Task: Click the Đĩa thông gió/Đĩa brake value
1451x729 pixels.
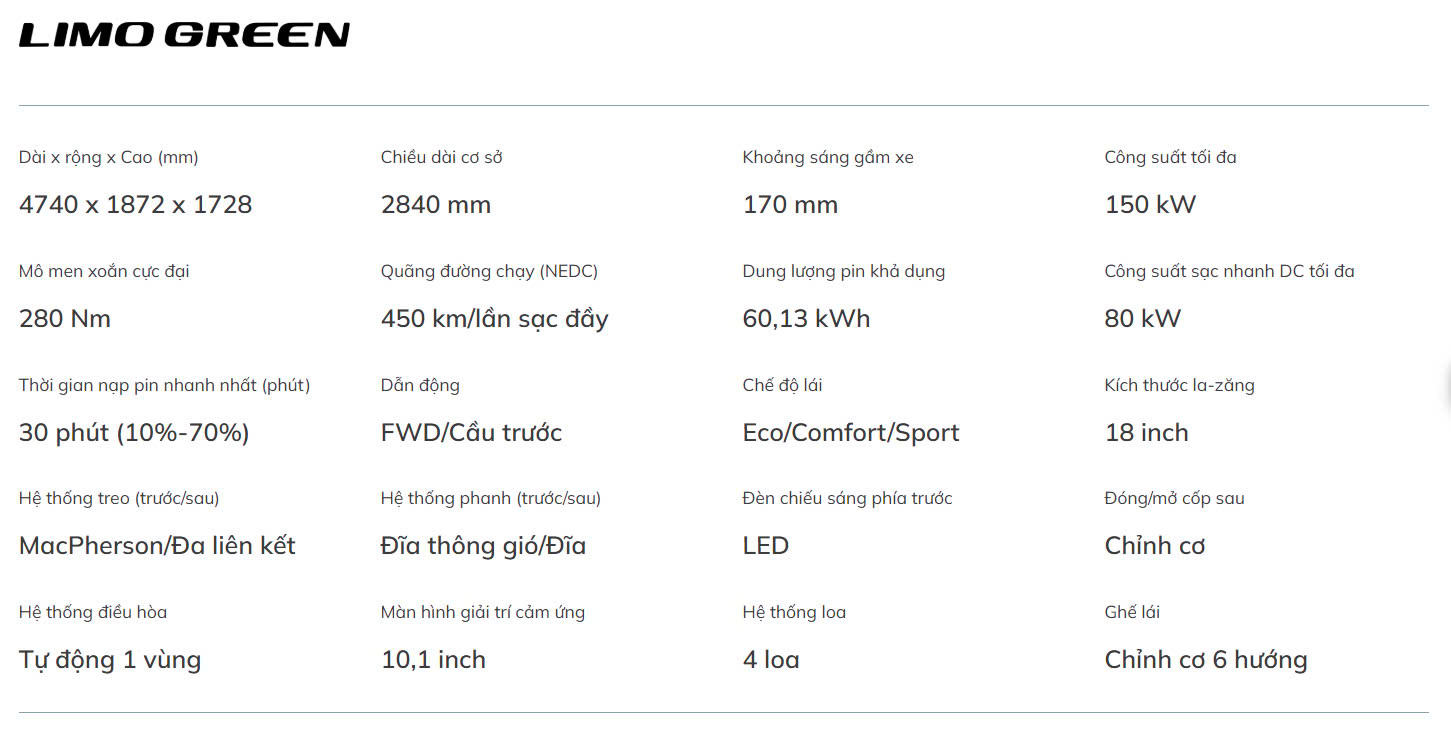Action: (x=483, y=546)
